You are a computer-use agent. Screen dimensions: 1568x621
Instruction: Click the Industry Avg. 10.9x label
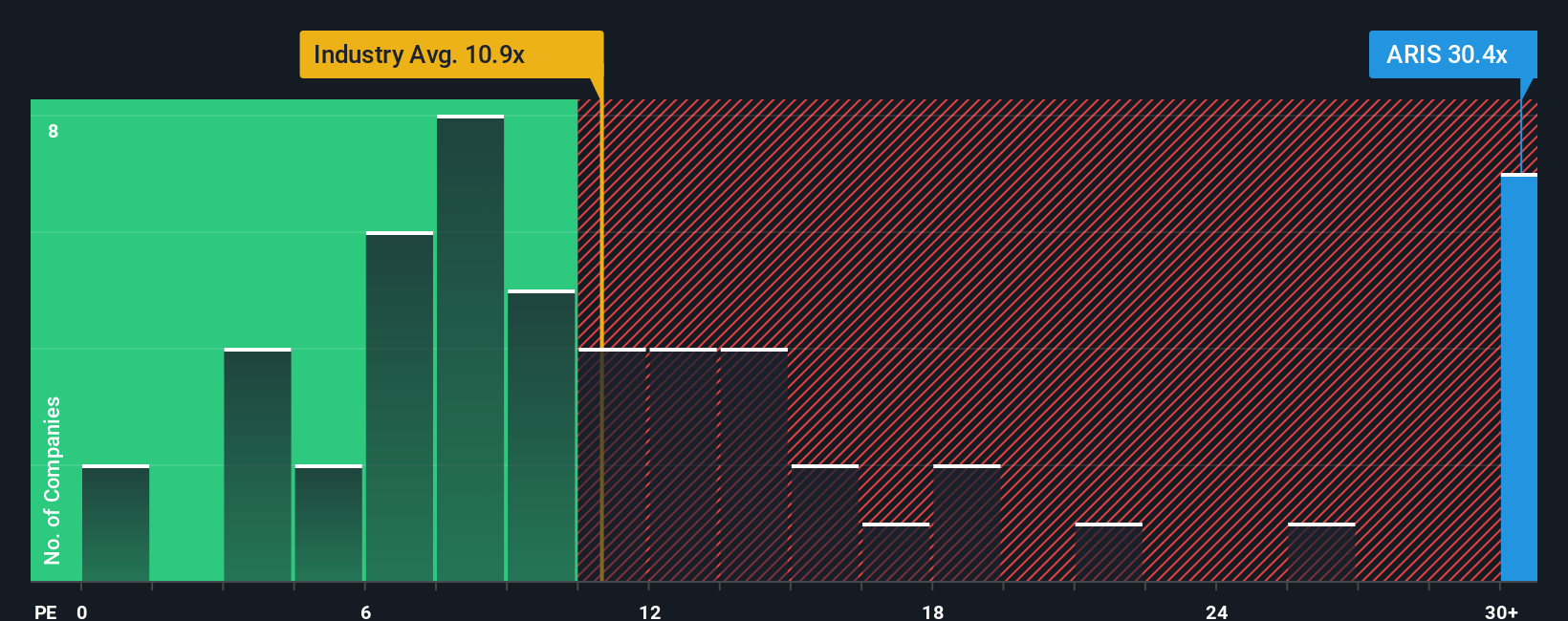[x=451, y=54]
